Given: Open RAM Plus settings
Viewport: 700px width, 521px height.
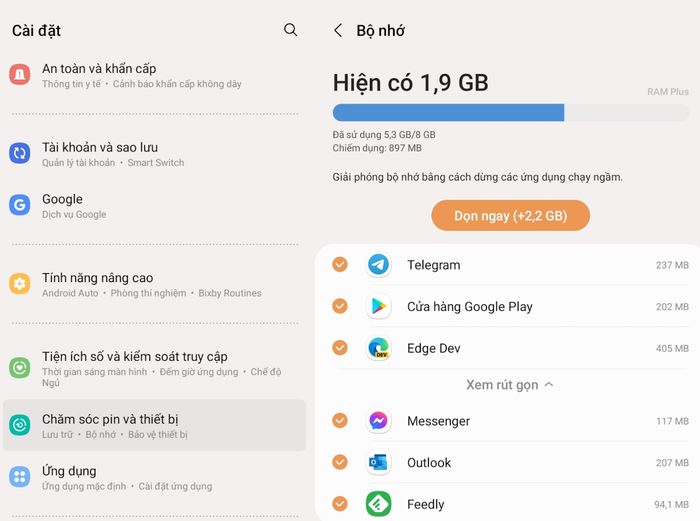Looking at the screenshot, I should [x=667, y=92].
